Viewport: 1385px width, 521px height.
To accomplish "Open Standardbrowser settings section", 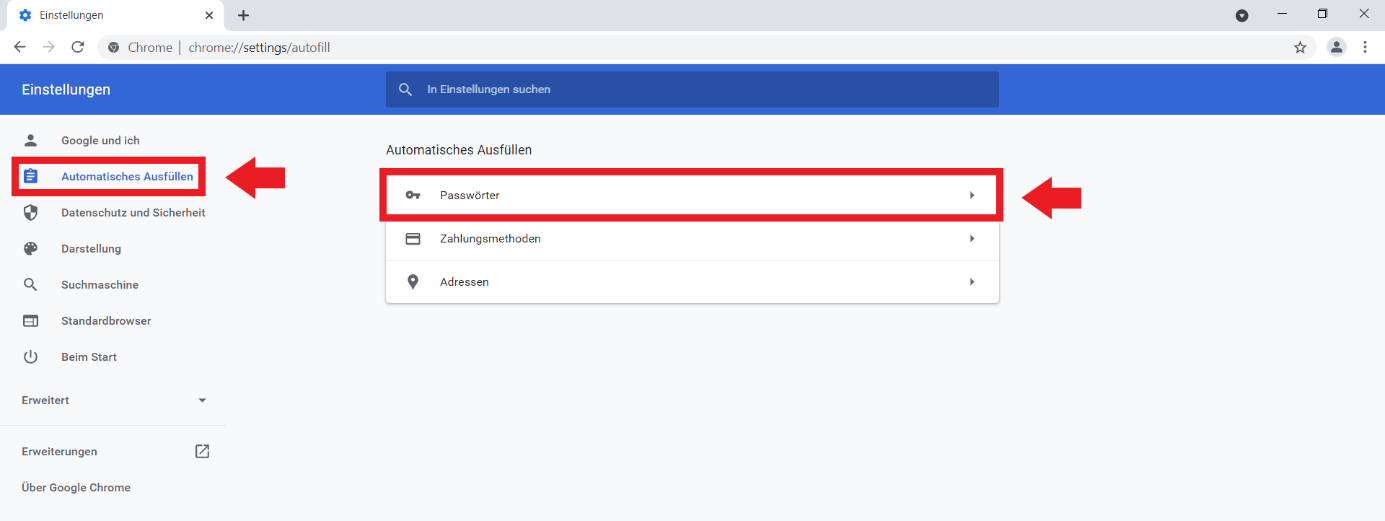I will [x=106, y=321].
